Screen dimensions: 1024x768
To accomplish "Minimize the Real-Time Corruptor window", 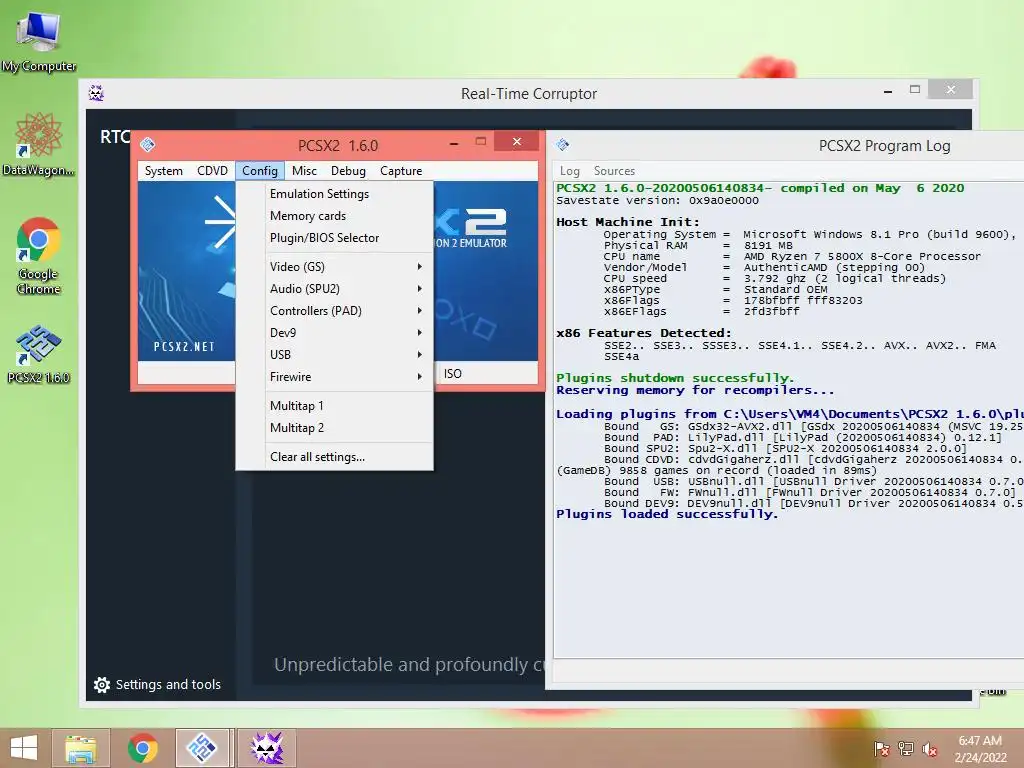I will pos(888,91).
